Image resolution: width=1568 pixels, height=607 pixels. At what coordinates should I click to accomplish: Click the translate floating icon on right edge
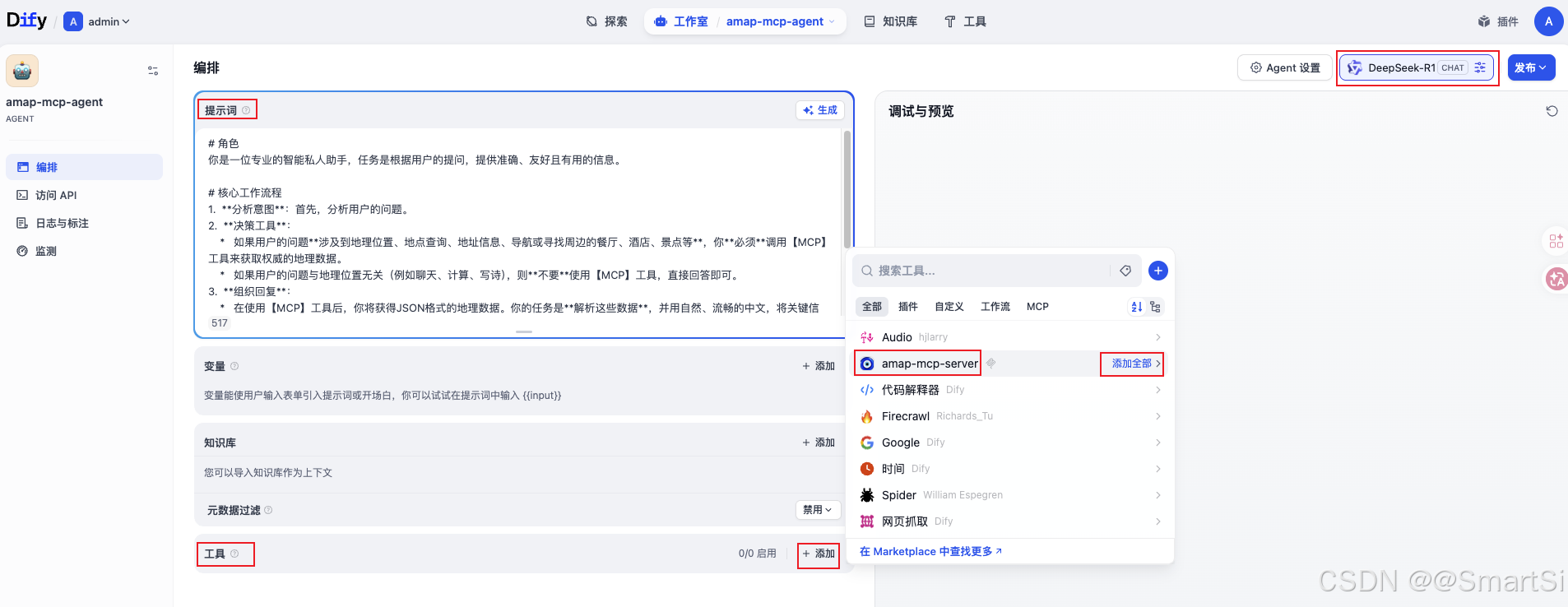(1556, 280)
